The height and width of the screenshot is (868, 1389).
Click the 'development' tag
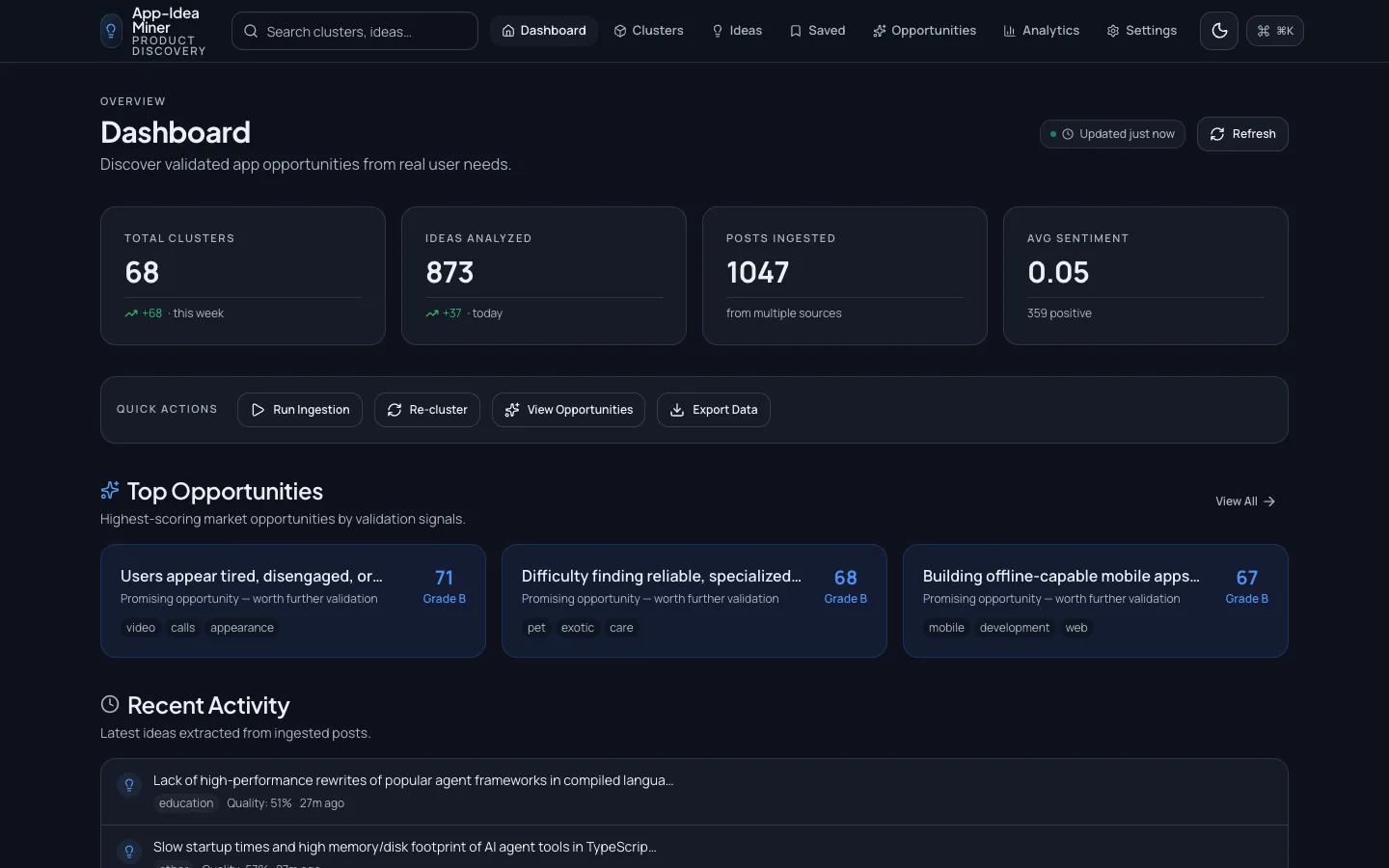1015,628
